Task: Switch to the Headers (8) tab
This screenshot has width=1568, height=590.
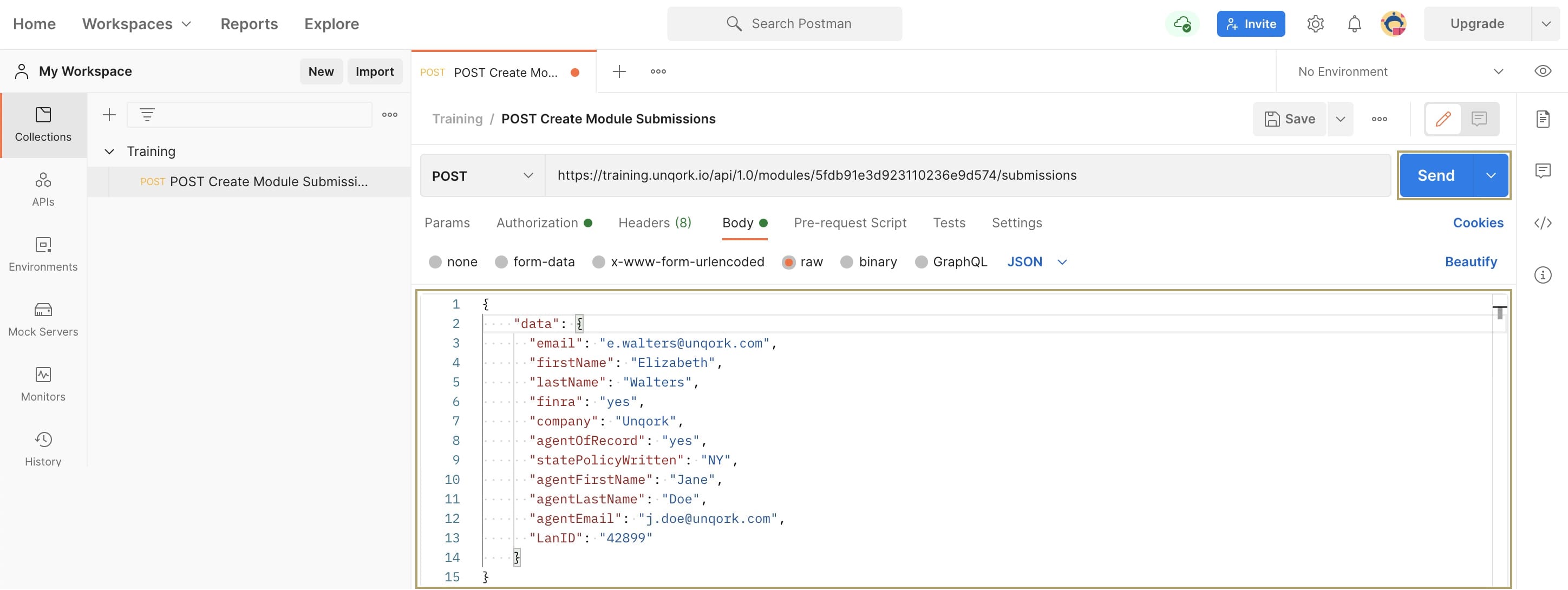Action: pyautogui.click(x=655, y=222)
